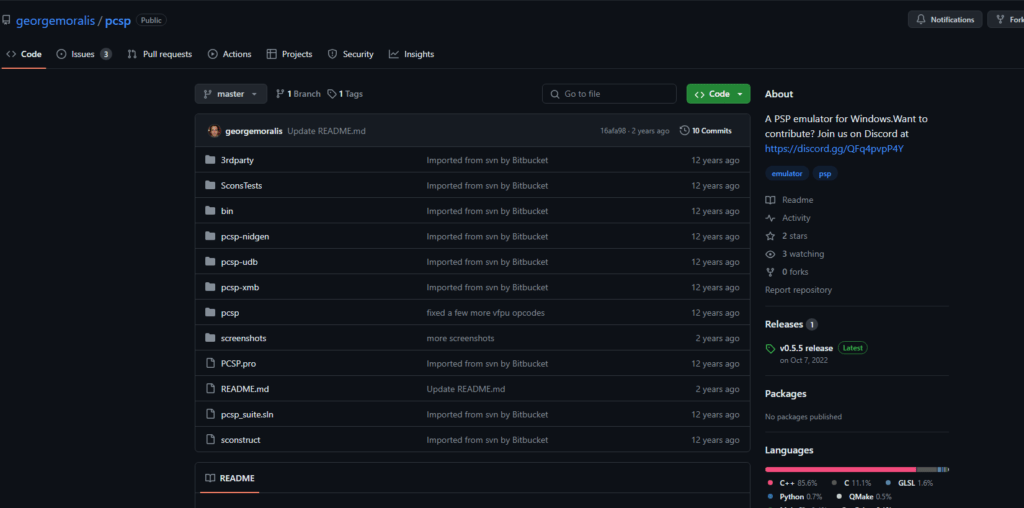Open the 3rdparty folder
Viewport: 1024px width, 508px height.
(x=237, y=160)
